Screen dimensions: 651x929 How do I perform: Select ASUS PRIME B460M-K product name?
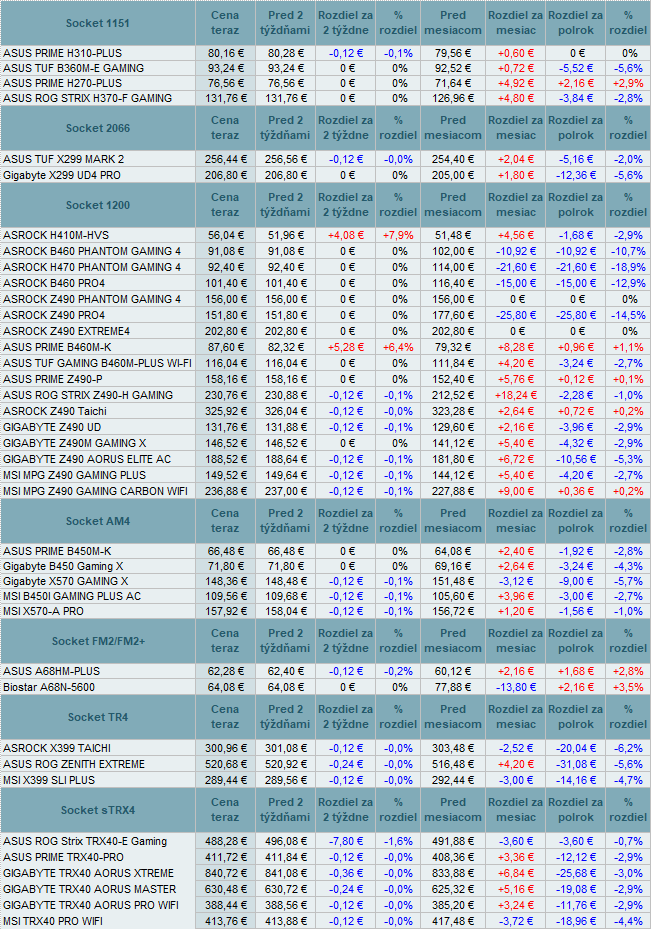57,347
